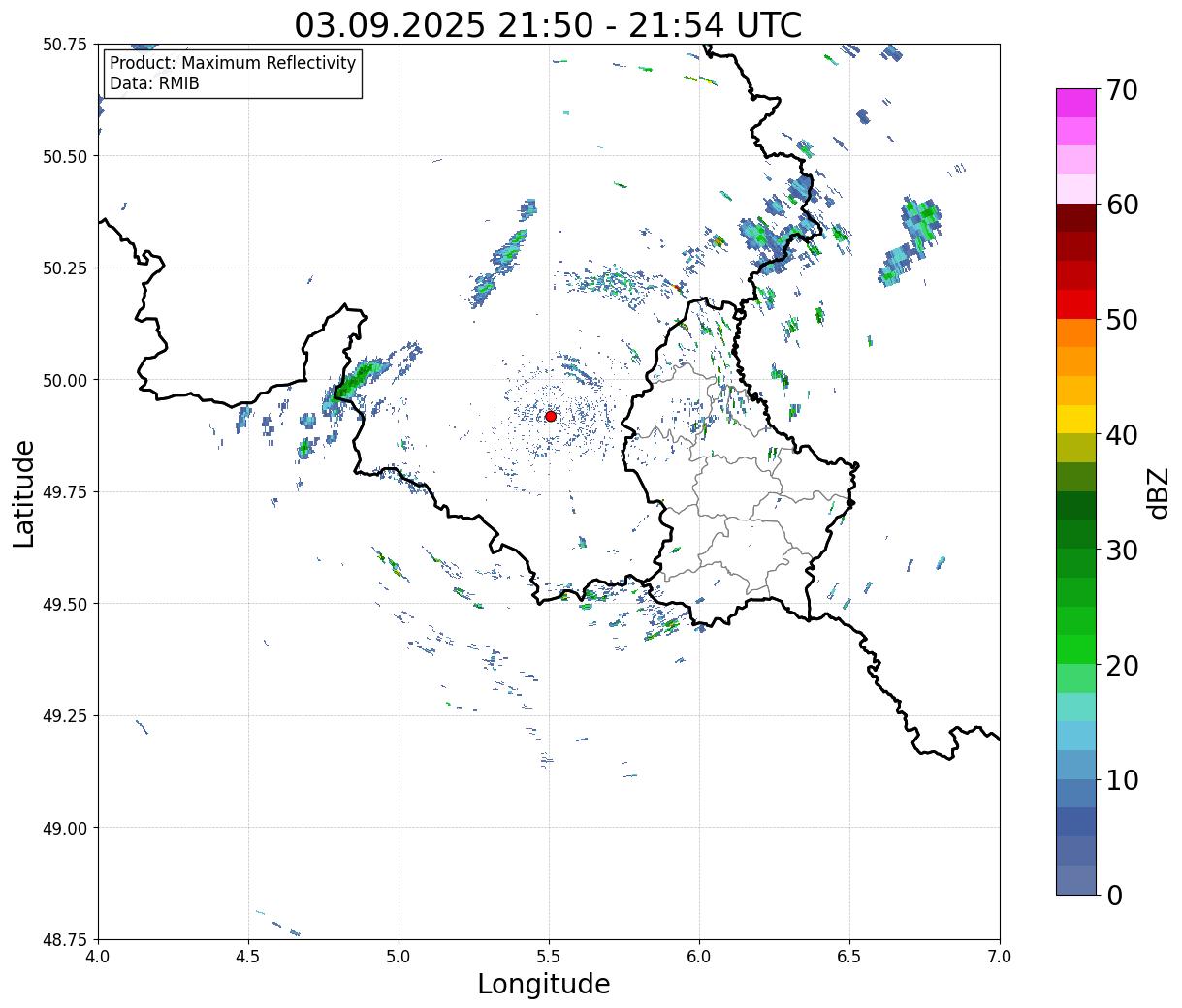Click the plot title showing 21:50 - 21:54 UTC
The width and height of the screenshot is (1182, 1008).
coord(548,24)
